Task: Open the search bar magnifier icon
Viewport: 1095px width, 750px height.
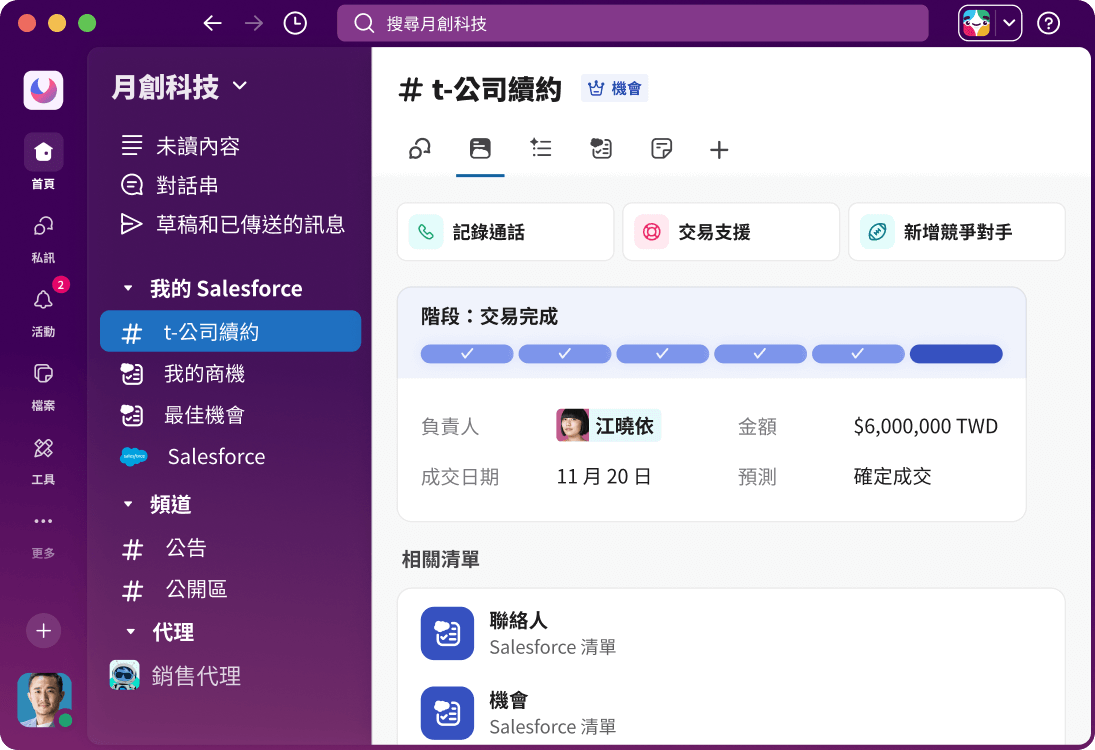Action: [364, 22]
